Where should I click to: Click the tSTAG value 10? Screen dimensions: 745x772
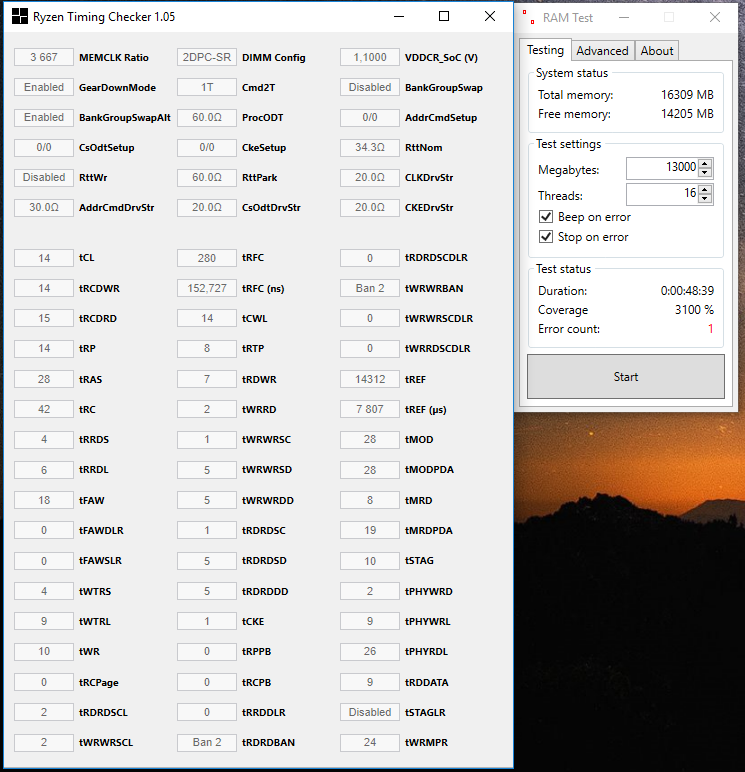point(370,561)
